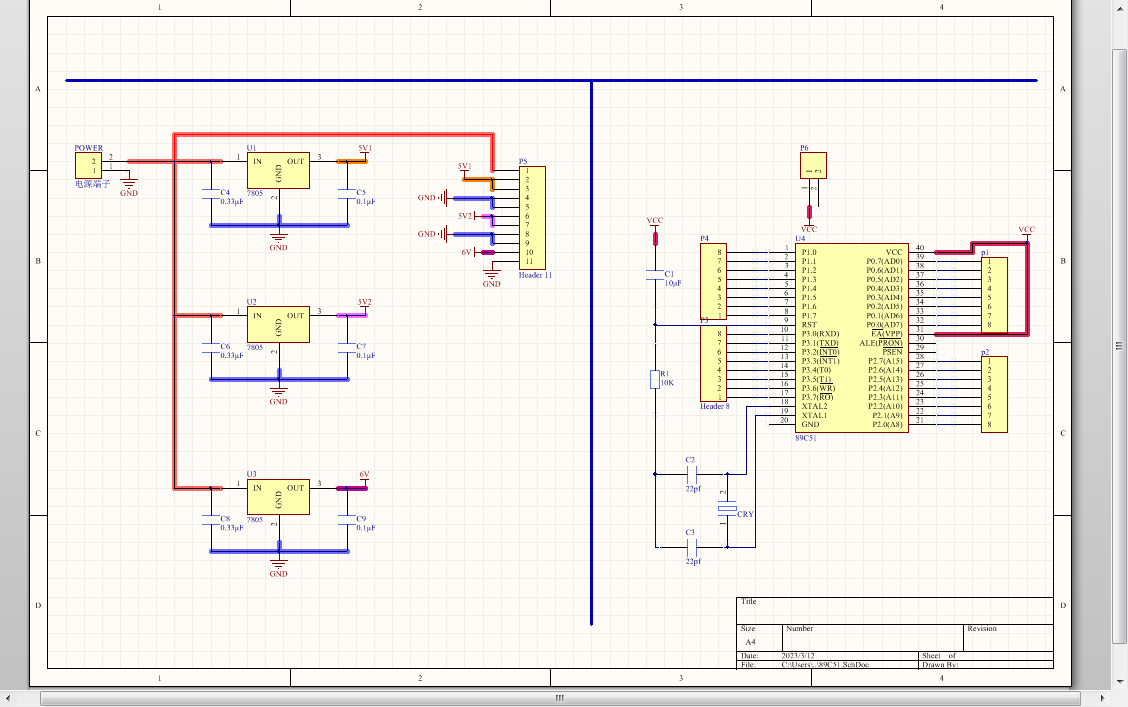Click the 6V net label at U3 output
The width and height of the screenshot is (1128, 707).
click(364, 475)
